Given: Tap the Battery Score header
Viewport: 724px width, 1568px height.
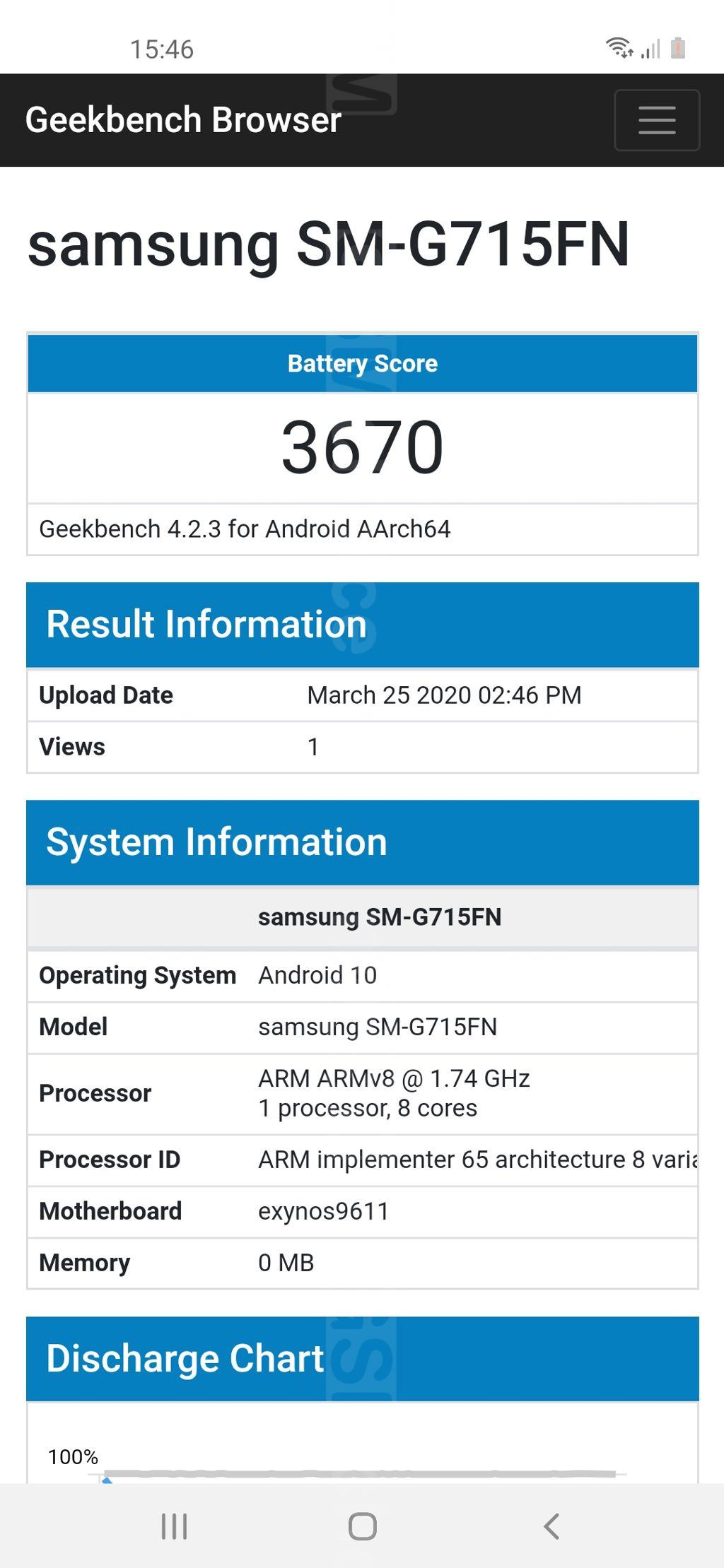Looking at the screenshot, I should click(362, 363).
